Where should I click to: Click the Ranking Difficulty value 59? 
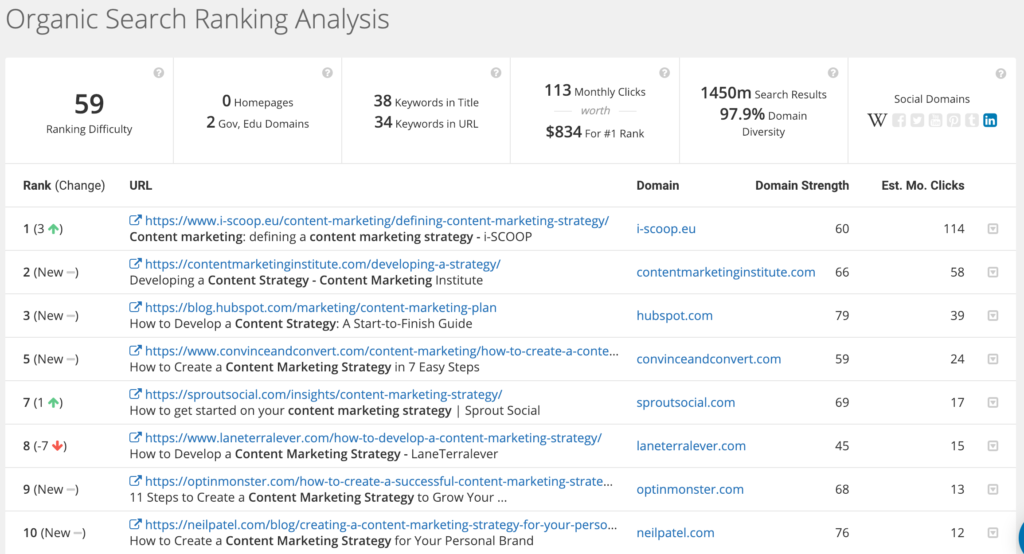(89, 104)
